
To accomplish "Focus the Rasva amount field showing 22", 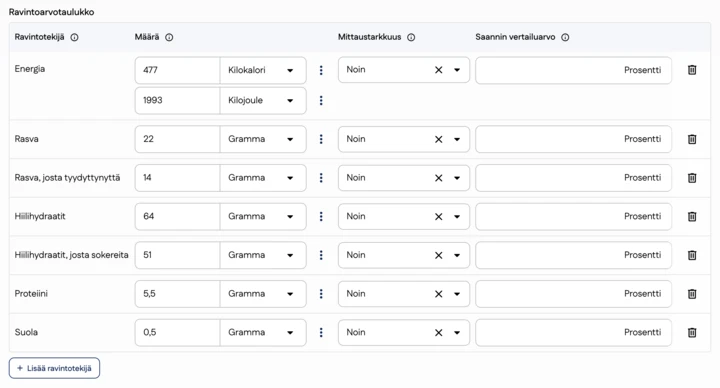I will pyautogui.click(x=177, y=139).
